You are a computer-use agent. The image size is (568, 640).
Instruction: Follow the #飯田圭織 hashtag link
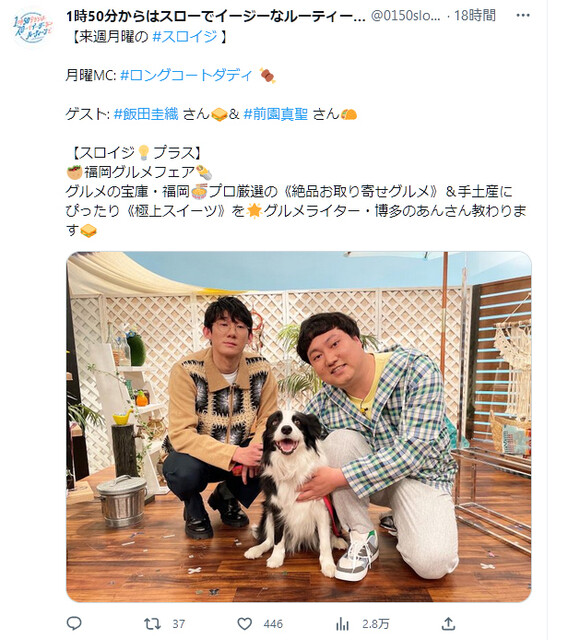(x=146, y=114)
